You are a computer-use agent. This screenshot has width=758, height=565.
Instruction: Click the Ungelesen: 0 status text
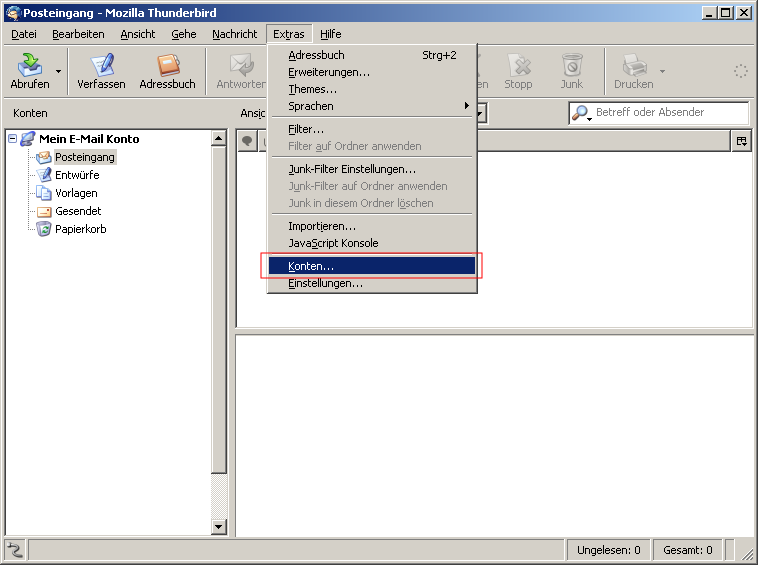tap(609, 550)
